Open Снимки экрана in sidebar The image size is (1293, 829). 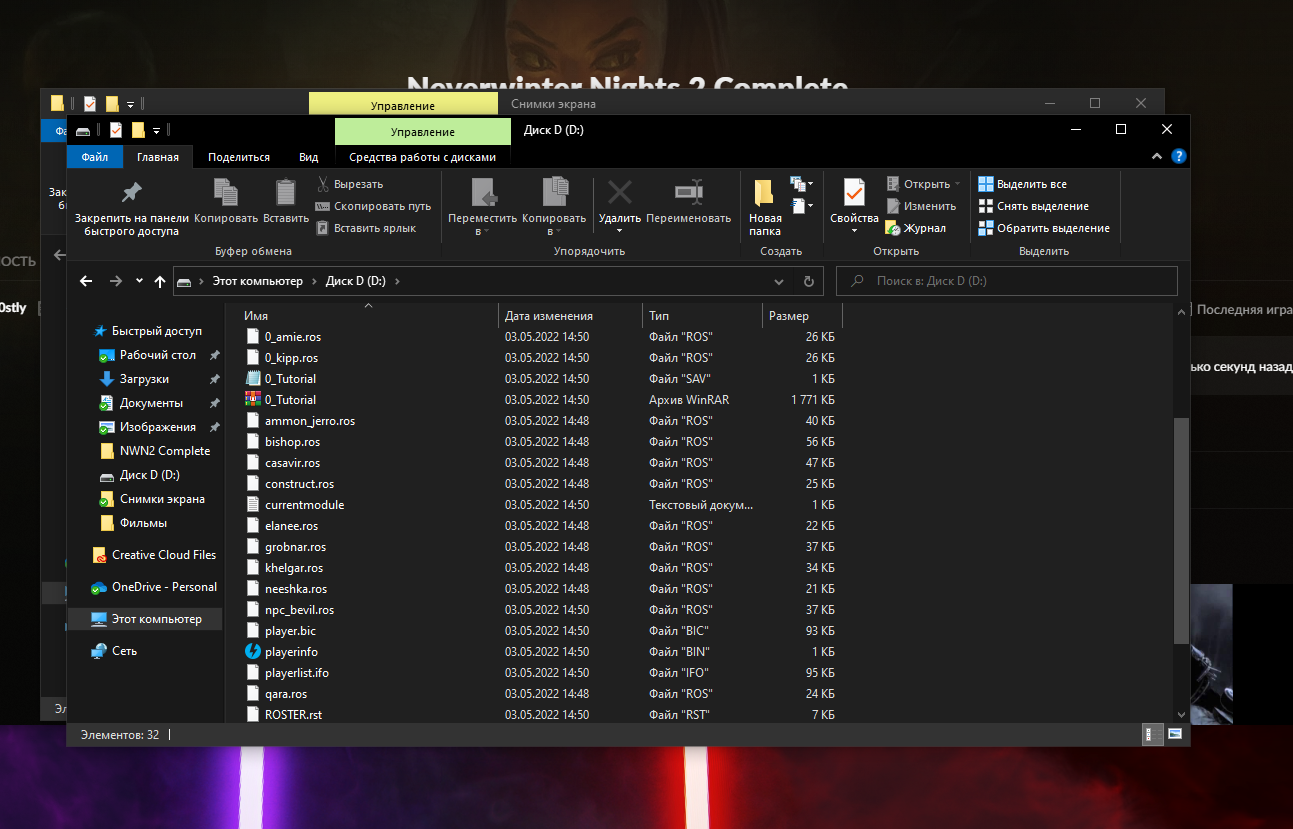pos(162,499)
